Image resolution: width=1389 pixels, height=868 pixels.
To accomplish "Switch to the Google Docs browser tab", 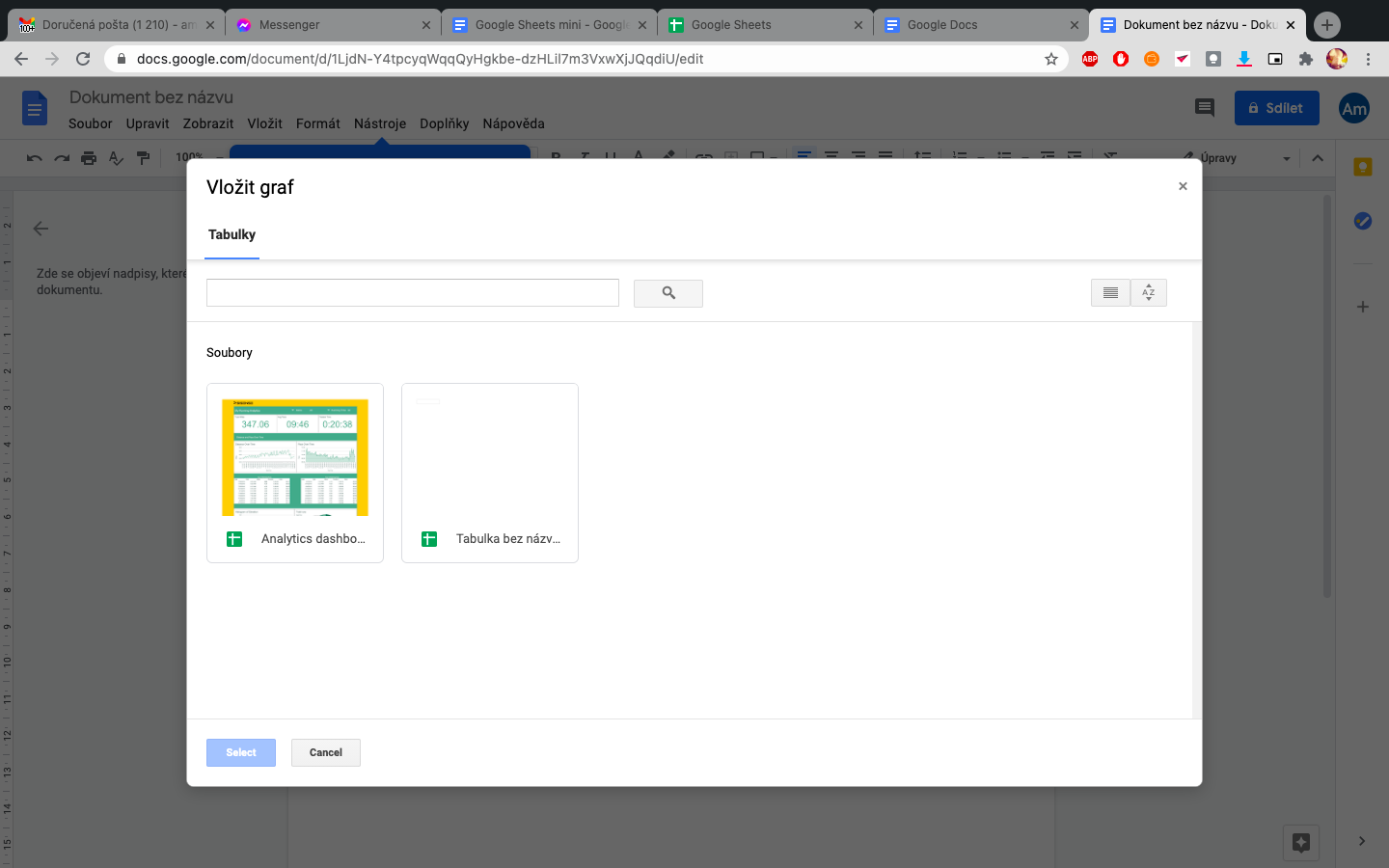I will [x=982, y=25].
